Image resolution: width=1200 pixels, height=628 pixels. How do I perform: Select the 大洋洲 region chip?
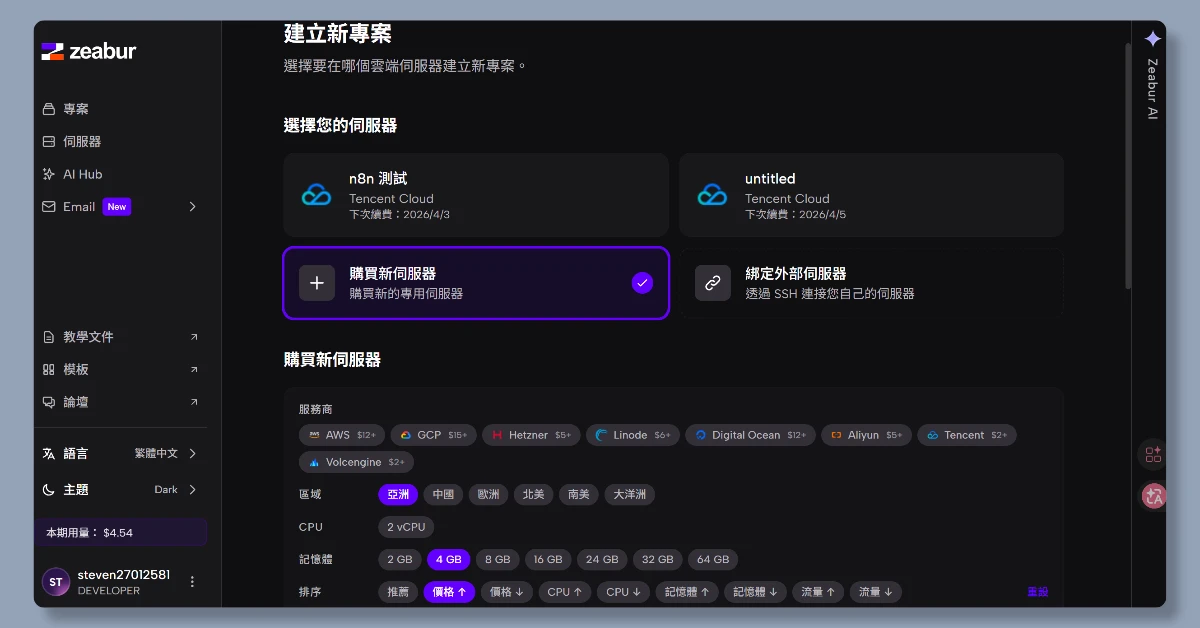click(x=629, y=494)
